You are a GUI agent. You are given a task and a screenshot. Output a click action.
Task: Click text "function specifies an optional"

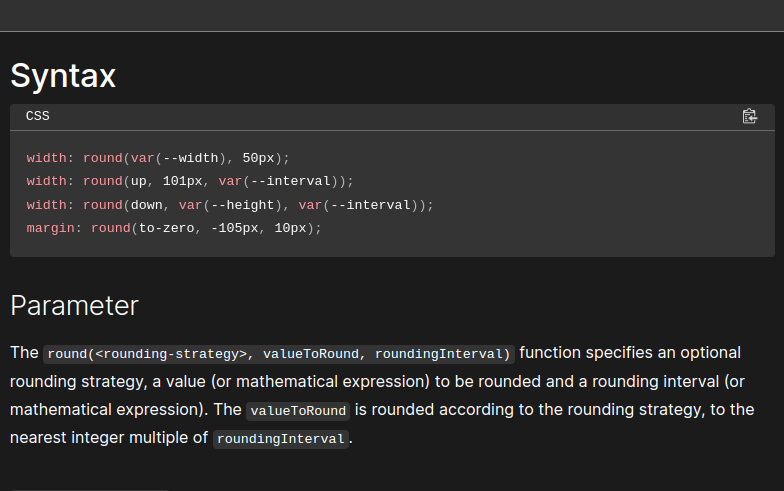point(630,353)
